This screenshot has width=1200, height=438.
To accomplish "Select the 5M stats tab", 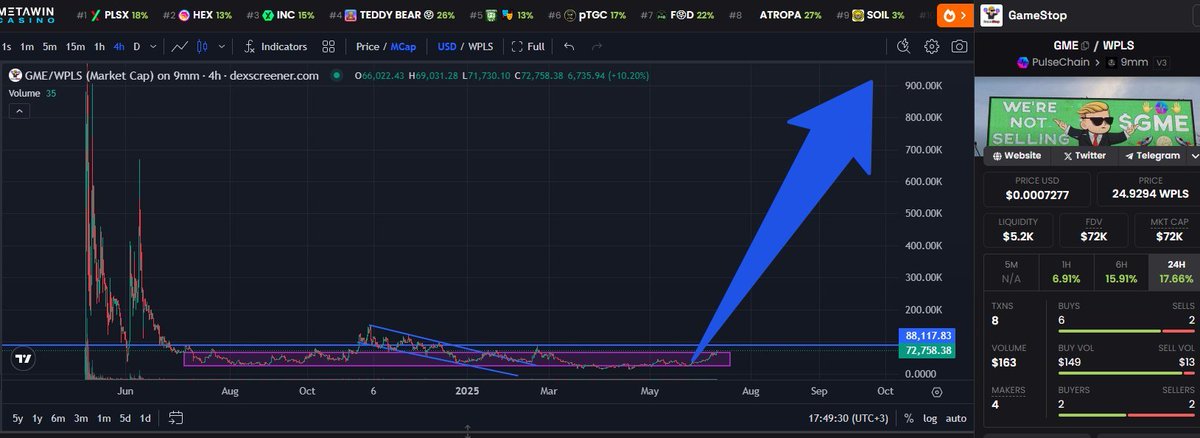I will coord(1011,270).
